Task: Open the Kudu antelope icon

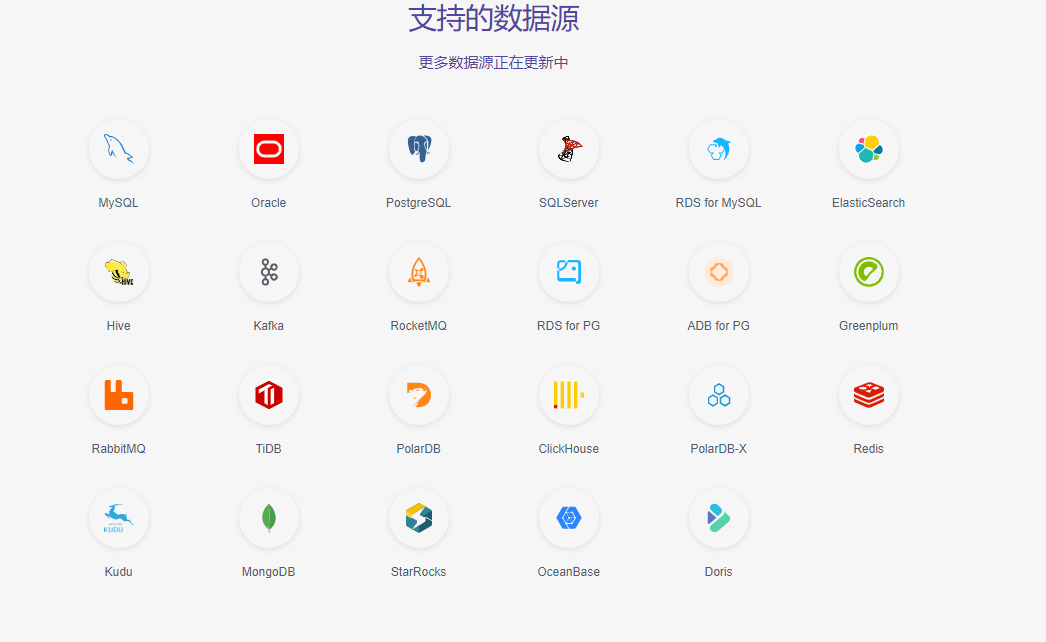Action: (x=119, y=518)
